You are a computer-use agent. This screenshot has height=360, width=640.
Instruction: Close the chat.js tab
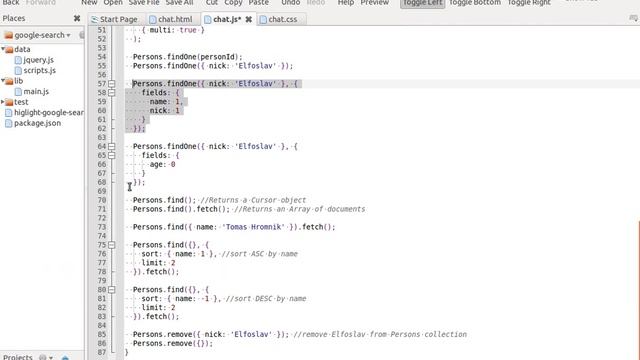click(x=249, y=19)
